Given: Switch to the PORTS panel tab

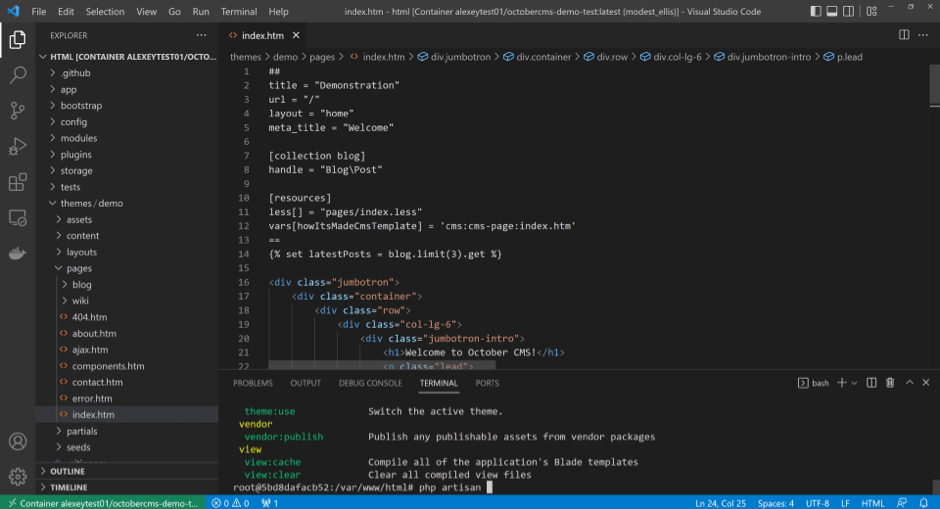Looking at the screenshot, I should pyautogui.click(x=487, y=383).
